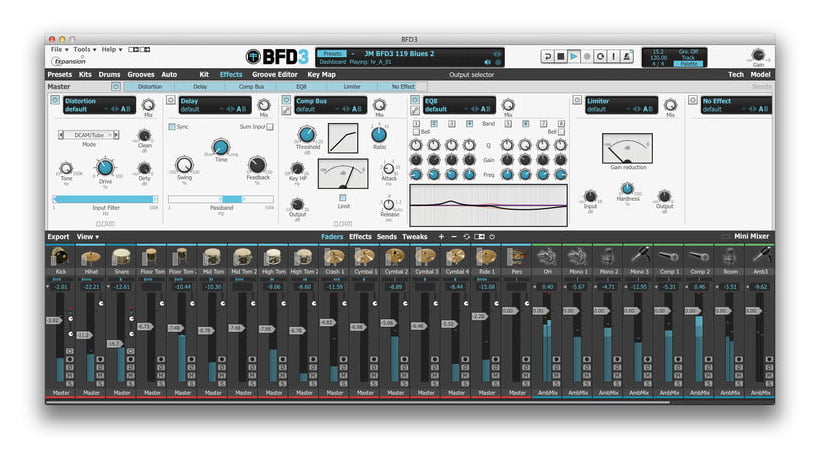Click the Comp Bus sidechain link icon
This screenshot has width=820, height=461.
click(x=286, y=110)
